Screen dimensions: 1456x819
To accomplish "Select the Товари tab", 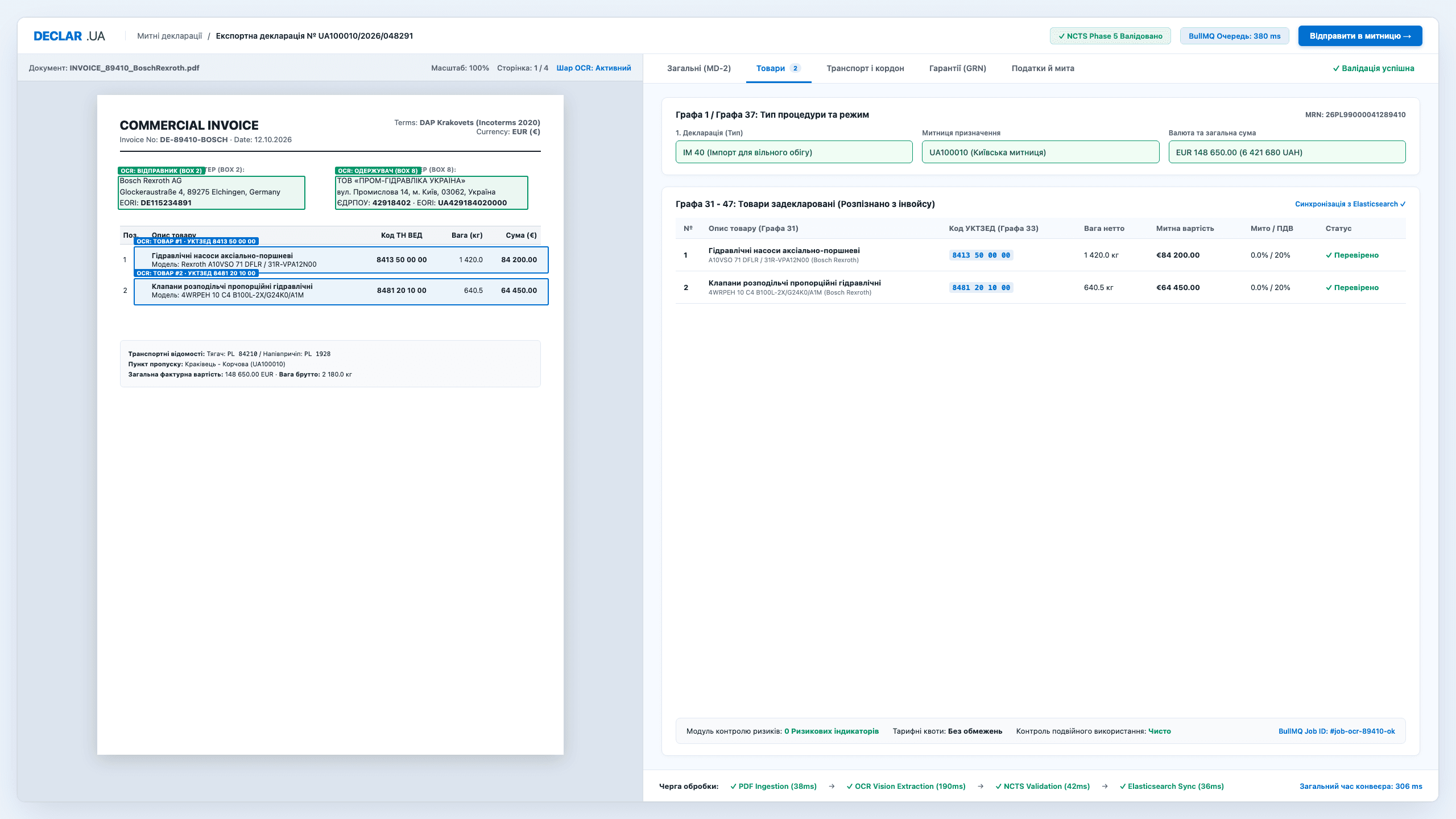I will [x=778, y=68].
